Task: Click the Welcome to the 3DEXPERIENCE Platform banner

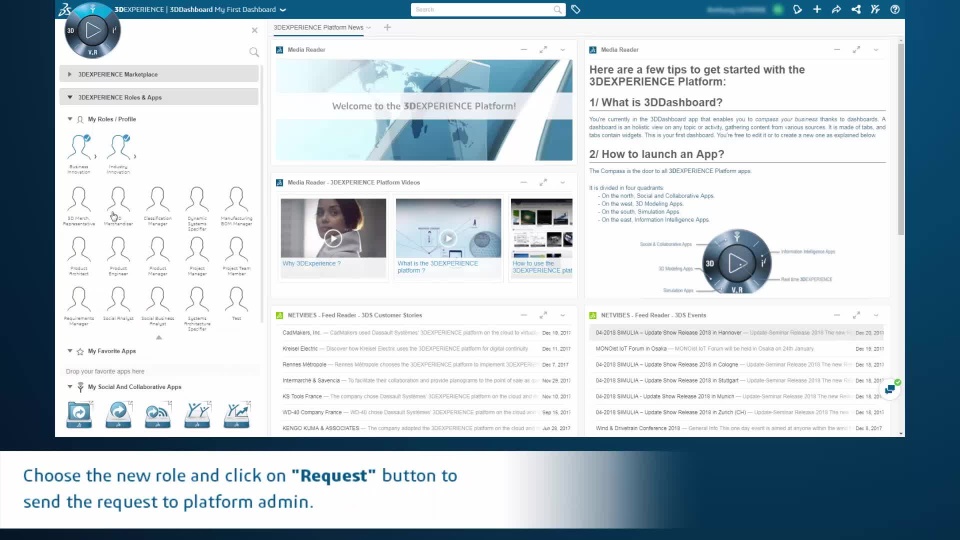Action: pyautogui.click(x=424, y=110)
